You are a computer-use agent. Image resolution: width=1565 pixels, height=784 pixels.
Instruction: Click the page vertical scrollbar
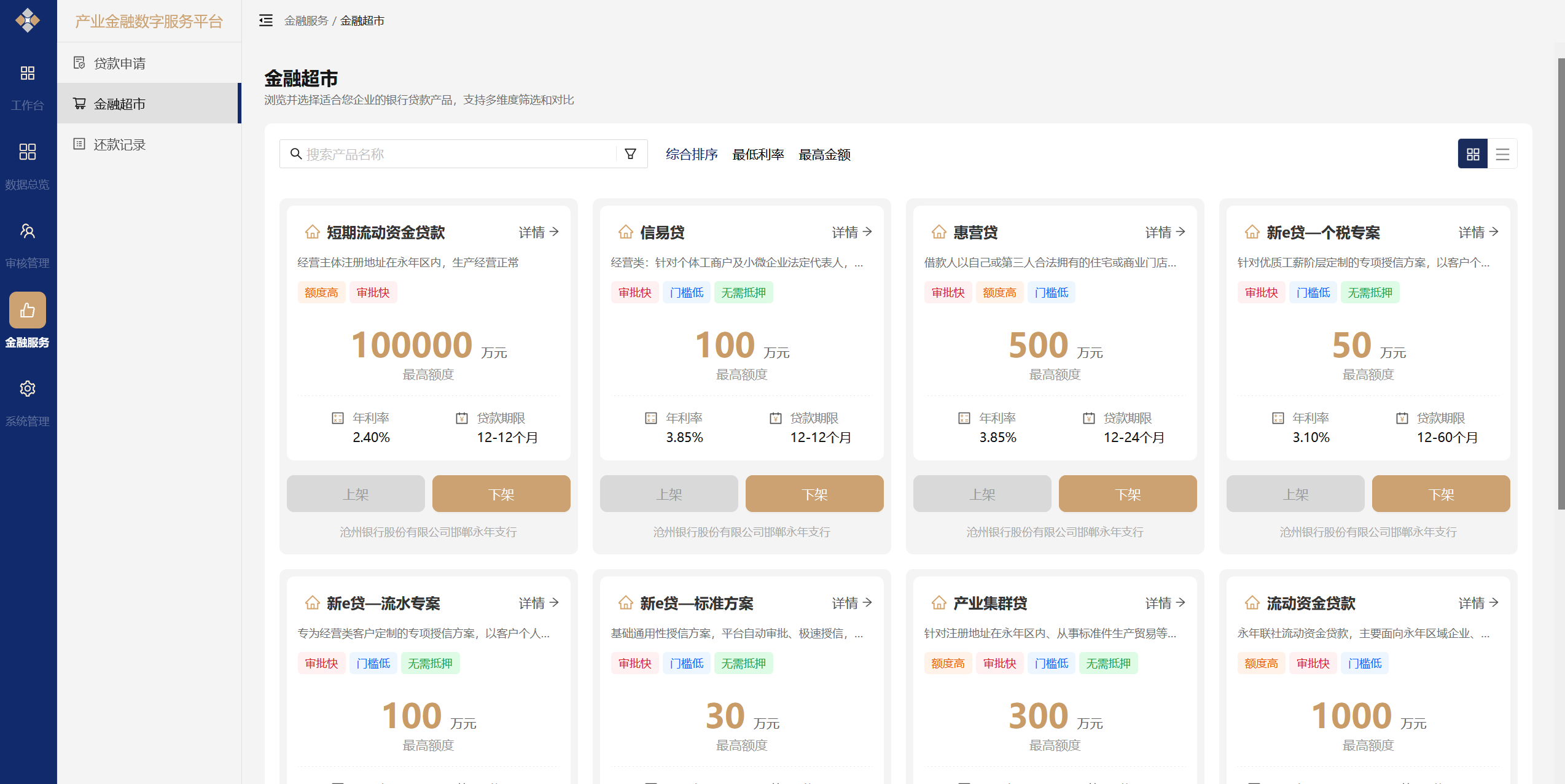point(1561,284)
